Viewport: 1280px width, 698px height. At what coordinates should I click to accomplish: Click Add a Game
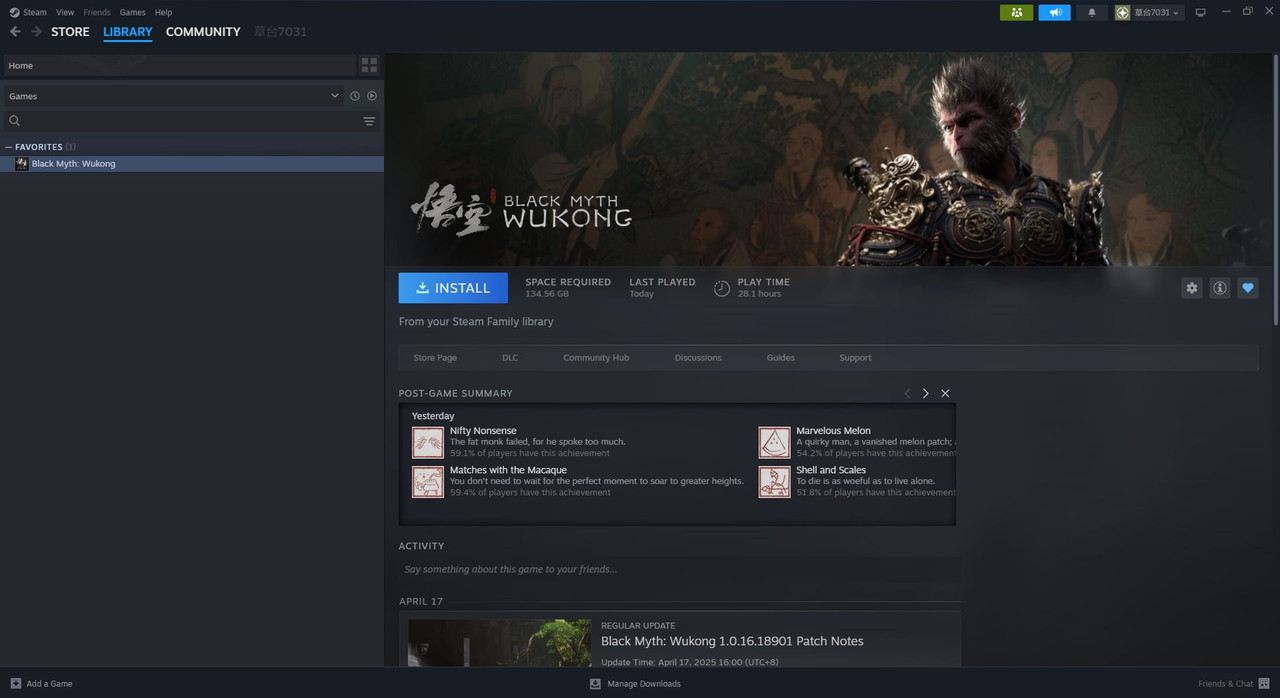pos(41,684)
